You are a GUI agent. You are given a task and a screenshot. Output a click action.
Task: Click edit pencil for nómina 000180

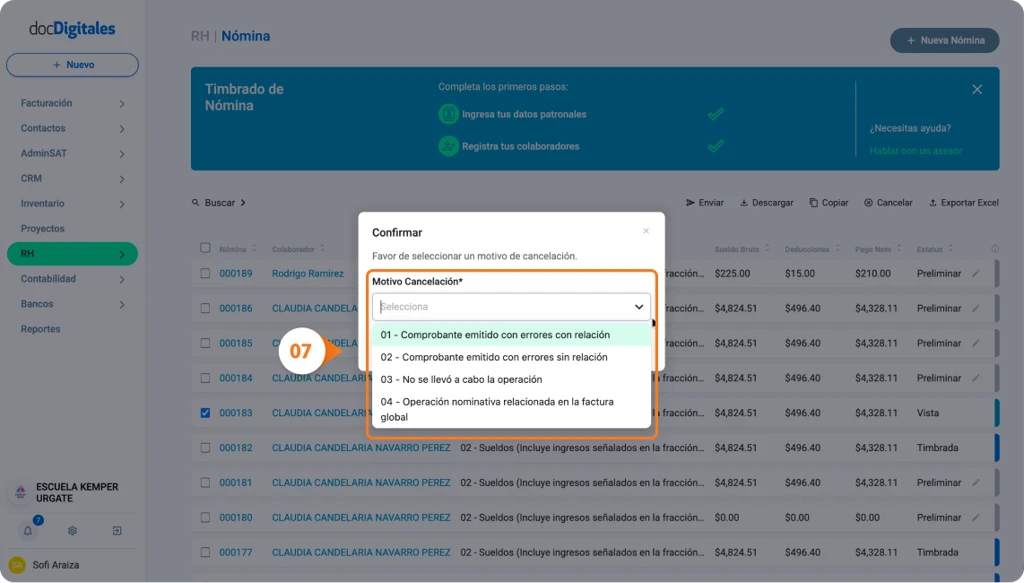click(976, 517)
